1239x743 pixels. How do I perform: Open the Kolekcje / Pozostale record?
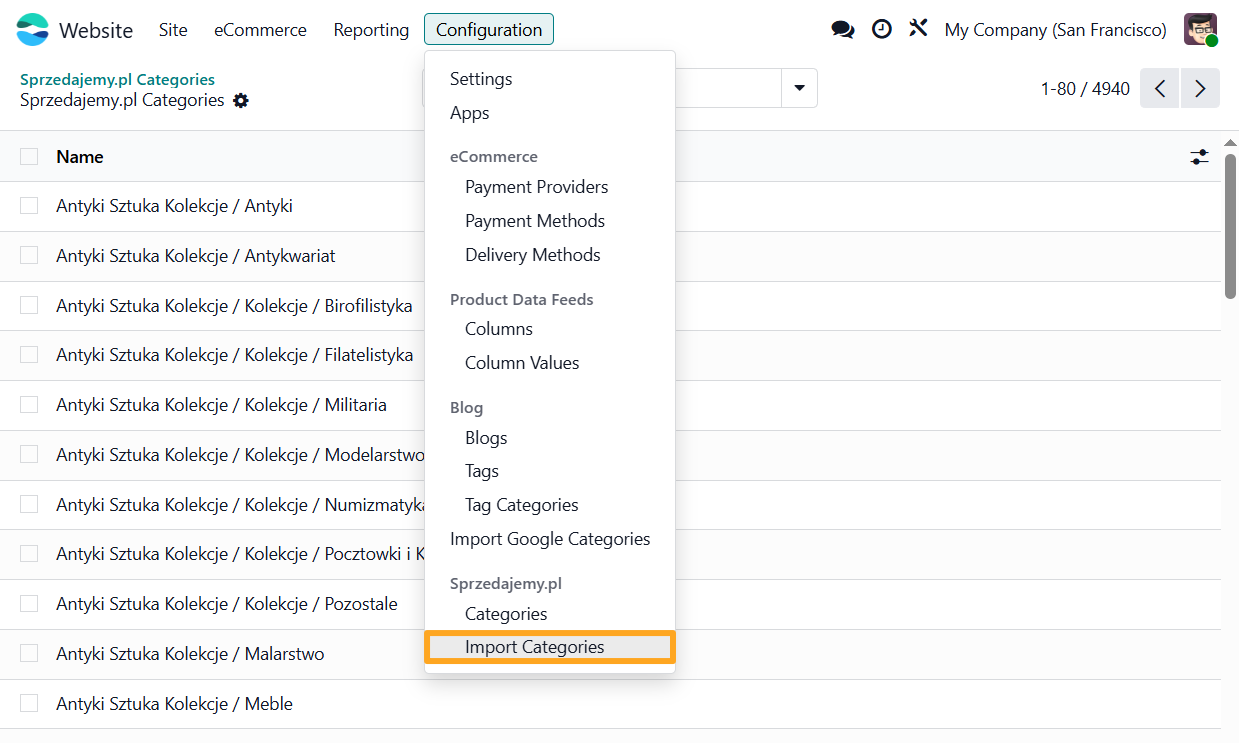[227, 604]
